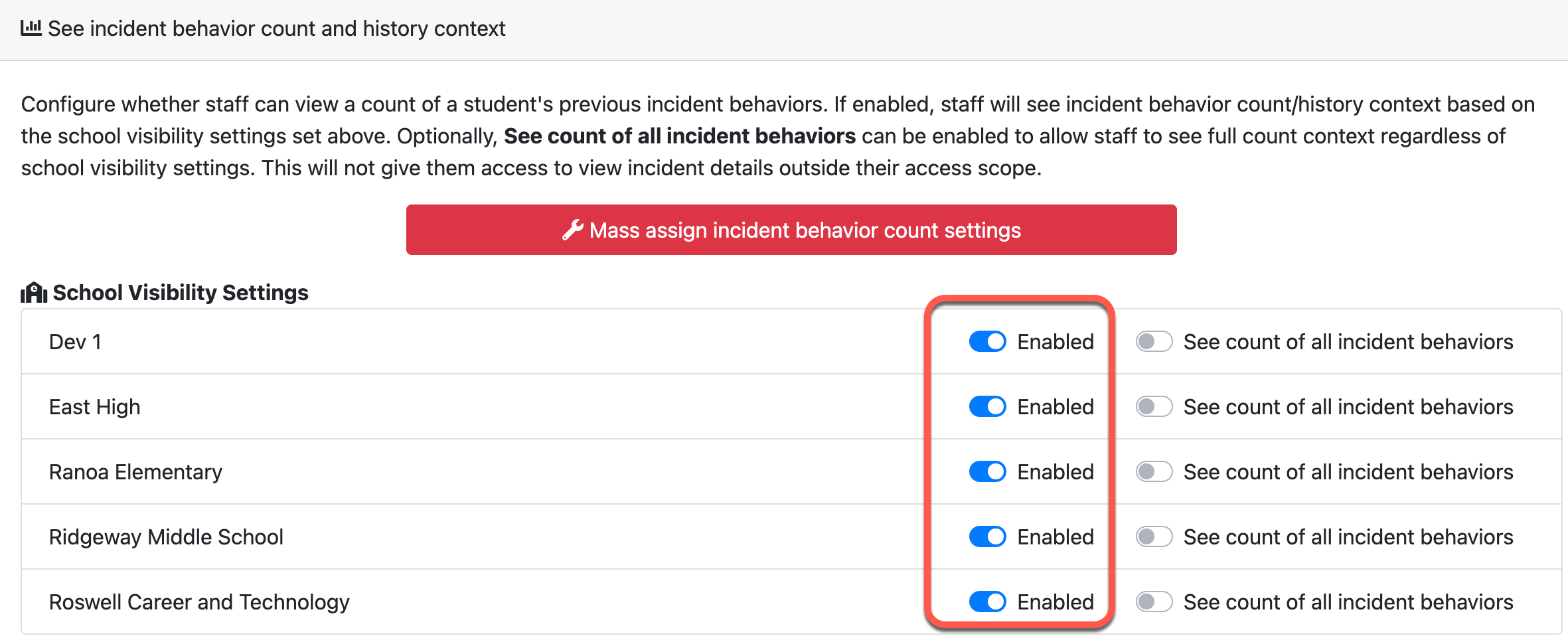This screenshot has width=1568, height=644.
Task: Select the East High school name
Action: (x=94, y=407)
